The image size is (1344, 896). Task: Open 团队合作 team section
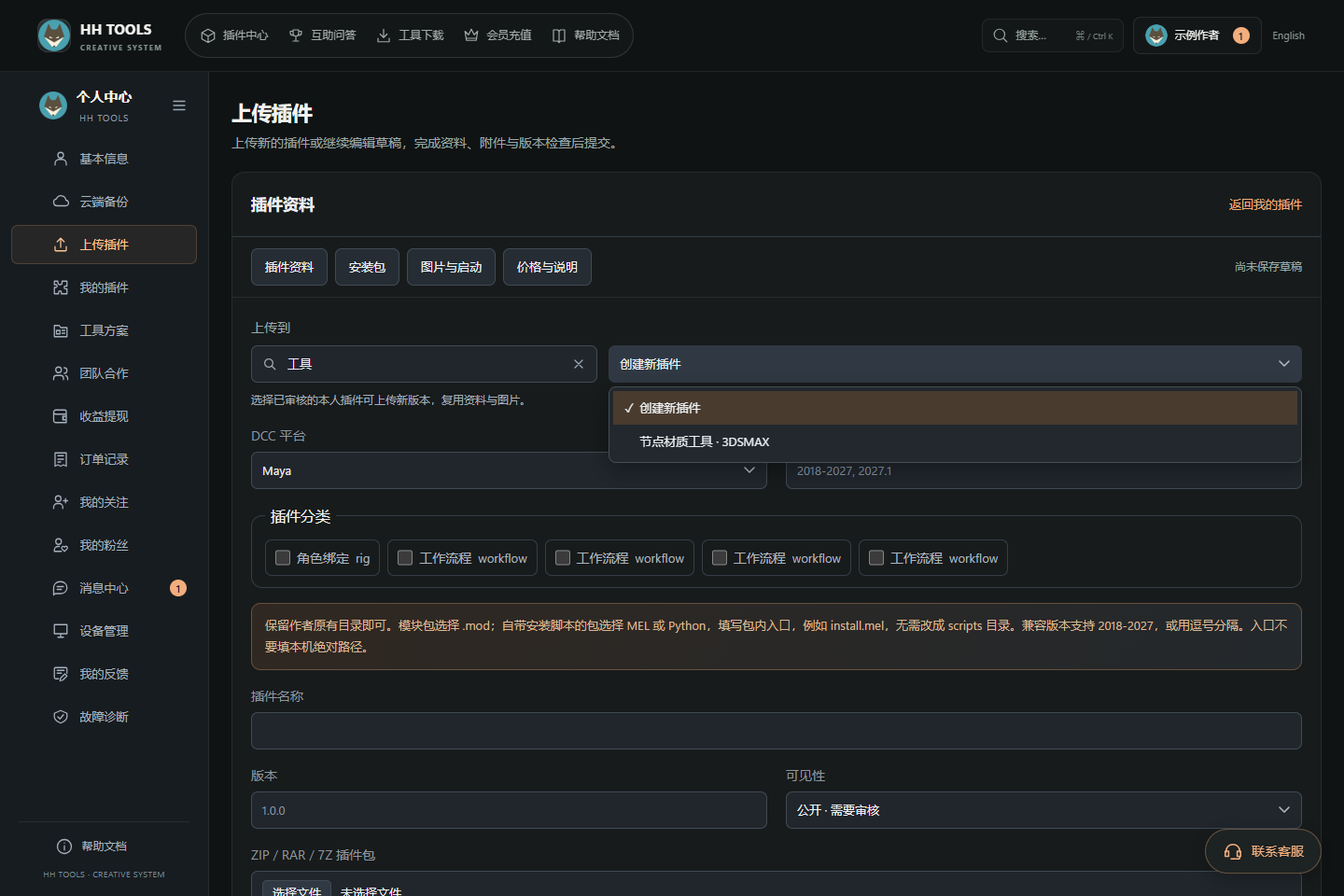tap(104, 373)
